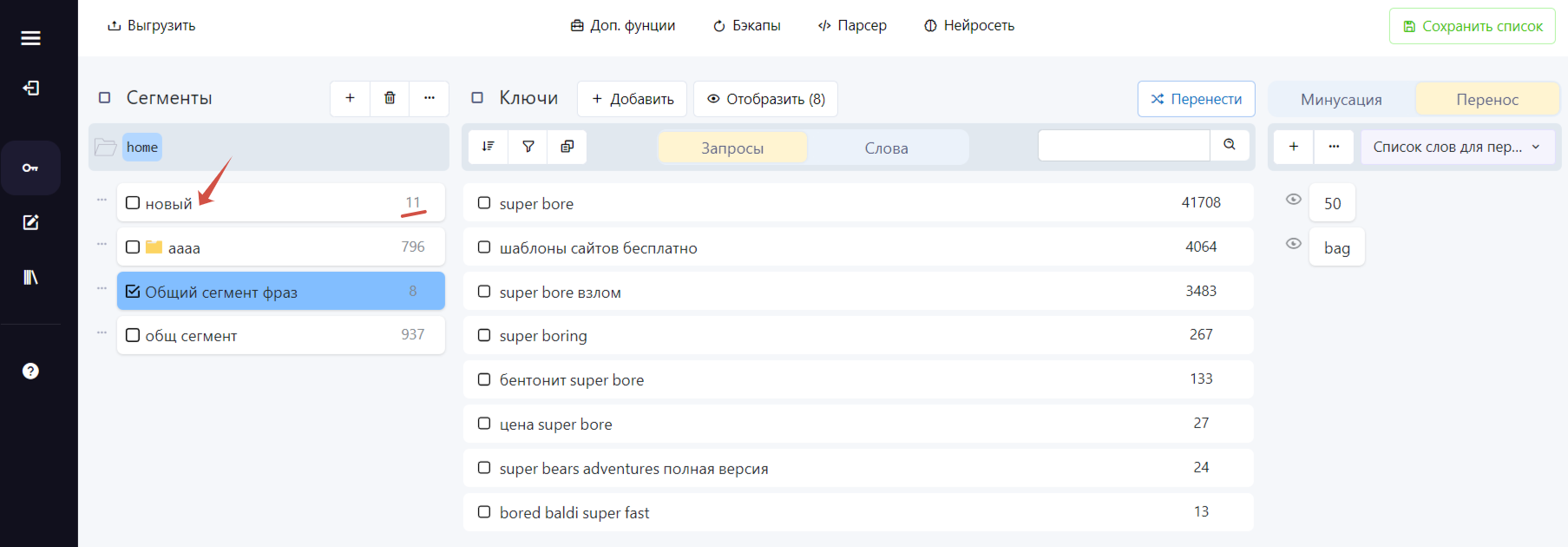Open the edit note icon in sidebar

pos(30,223)
